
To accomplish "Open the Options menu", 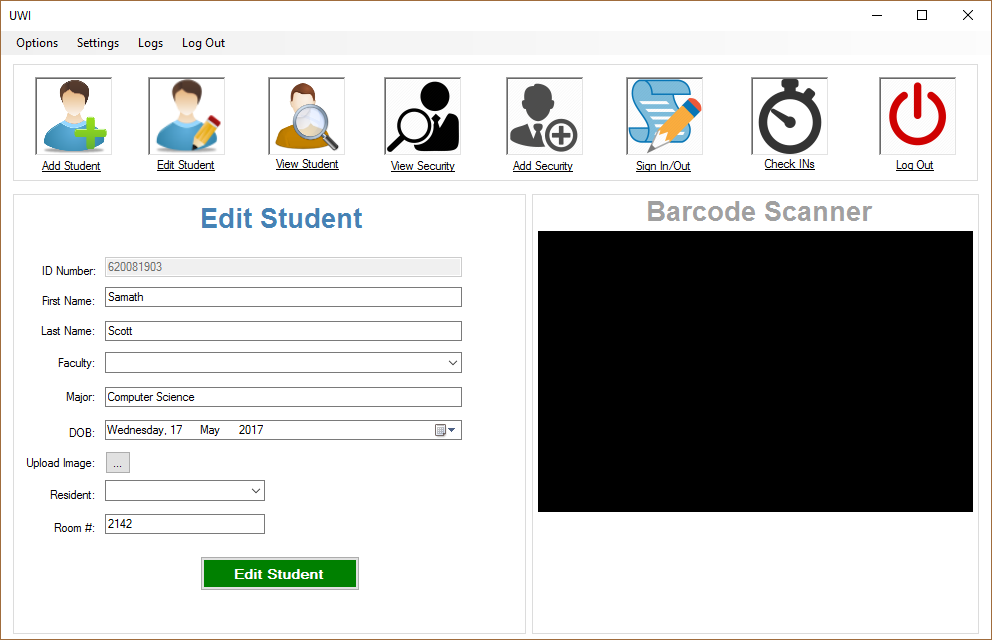I will point(37,43).
